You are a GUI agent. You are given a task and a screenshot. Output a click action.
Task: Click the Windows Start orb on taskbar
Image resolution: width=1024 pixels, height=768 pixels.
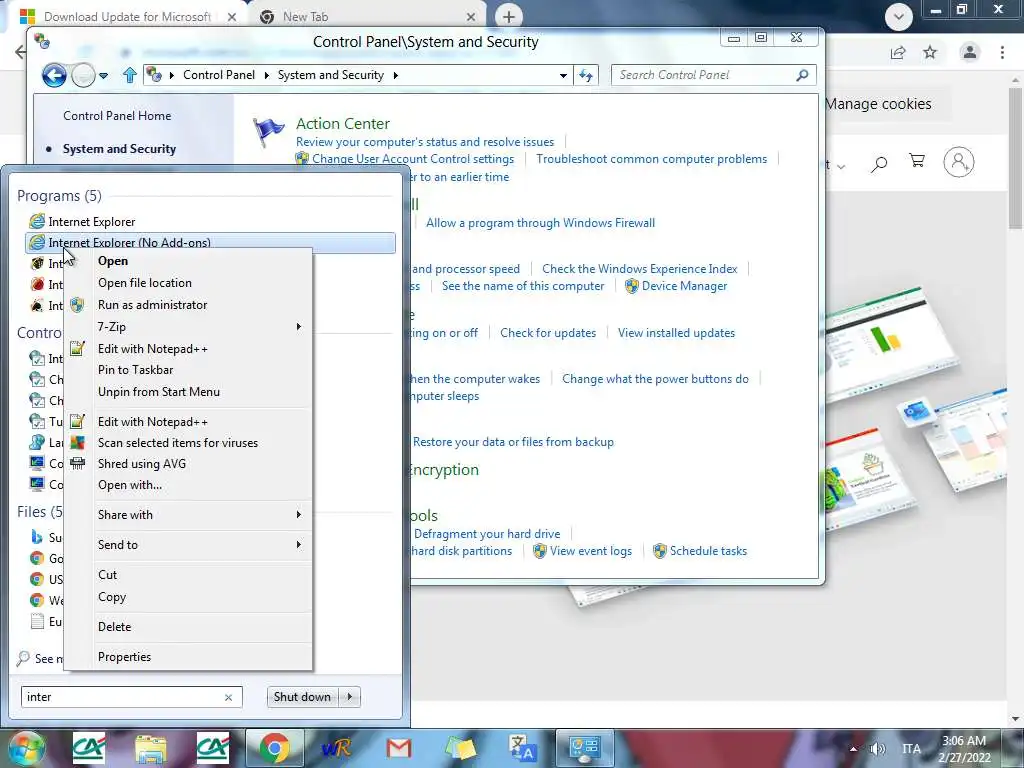click(x=27, y=748)
